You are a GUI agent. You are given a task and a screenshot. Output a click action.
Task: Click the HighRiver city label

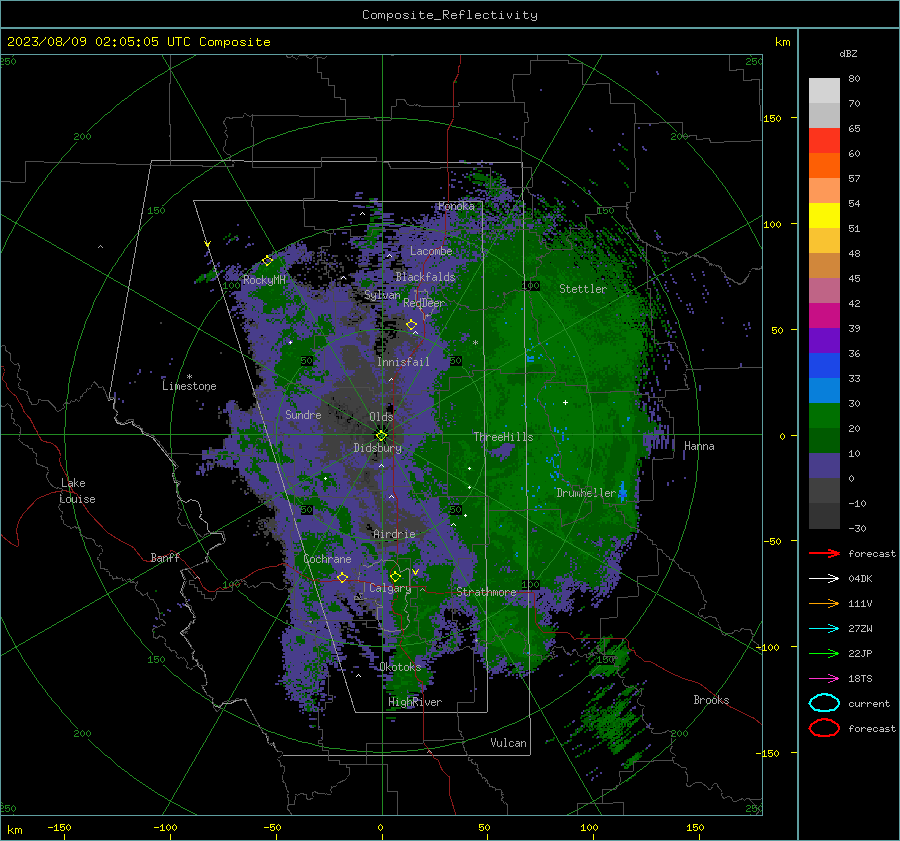415,702
